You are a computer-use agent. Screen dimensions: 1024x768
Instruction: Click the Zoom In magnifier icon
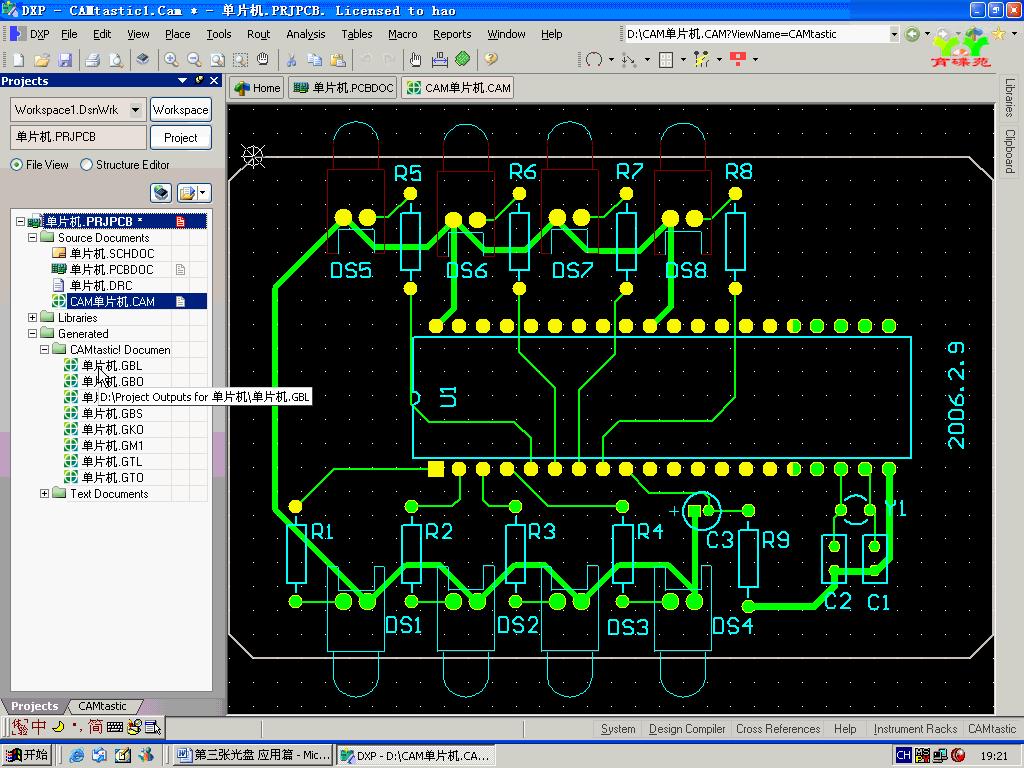171,60
